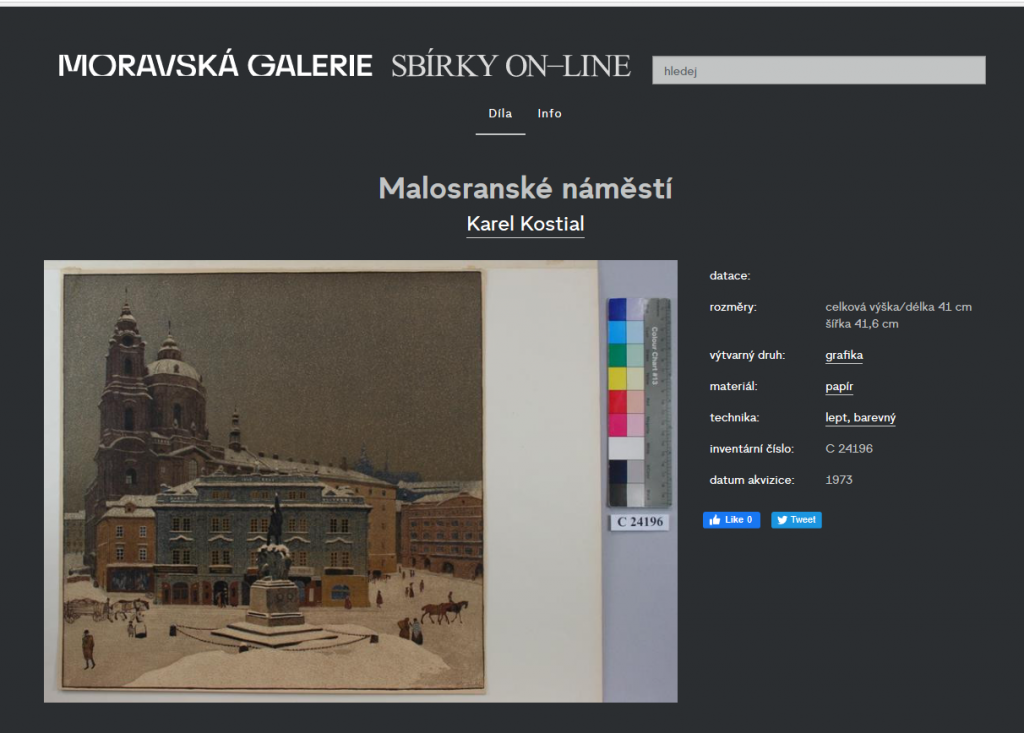Open the Info tab

549,114
